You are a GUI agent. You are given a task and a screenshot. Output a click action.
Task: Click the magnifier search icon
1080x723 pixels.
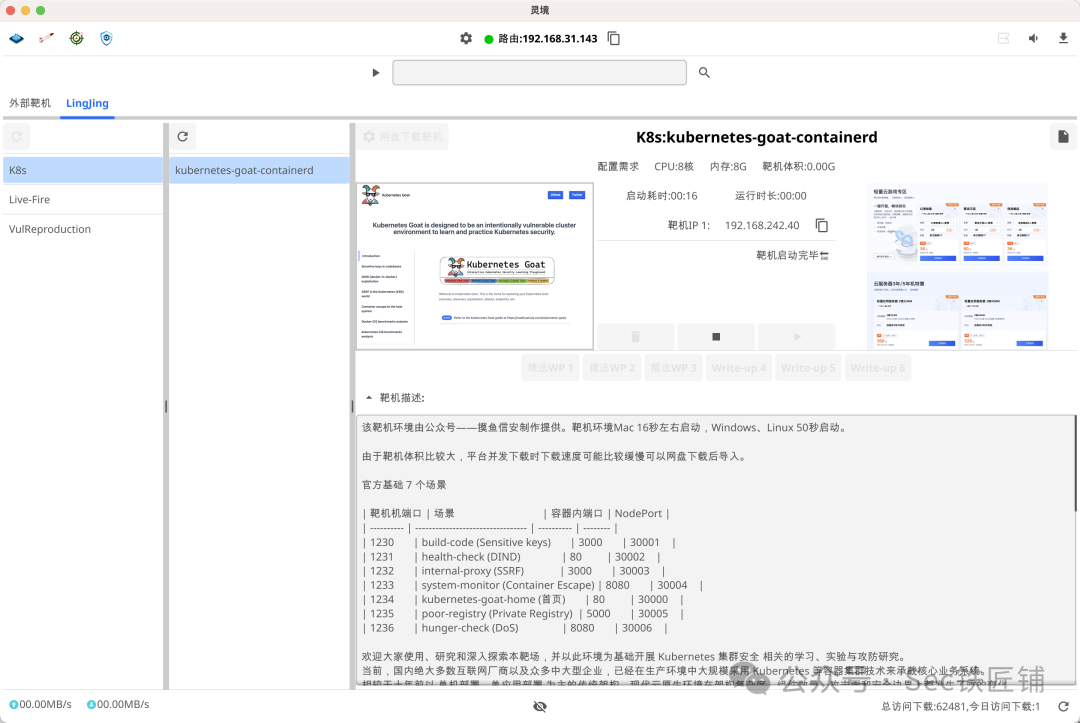(704, 72)
